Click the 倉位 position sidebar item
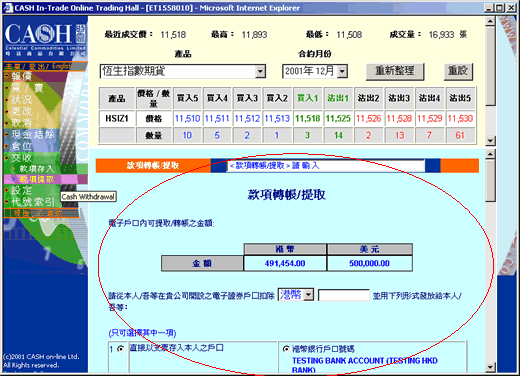Image resolution: width=520 pixels, height=376 pixels. [x=22, y=146]
